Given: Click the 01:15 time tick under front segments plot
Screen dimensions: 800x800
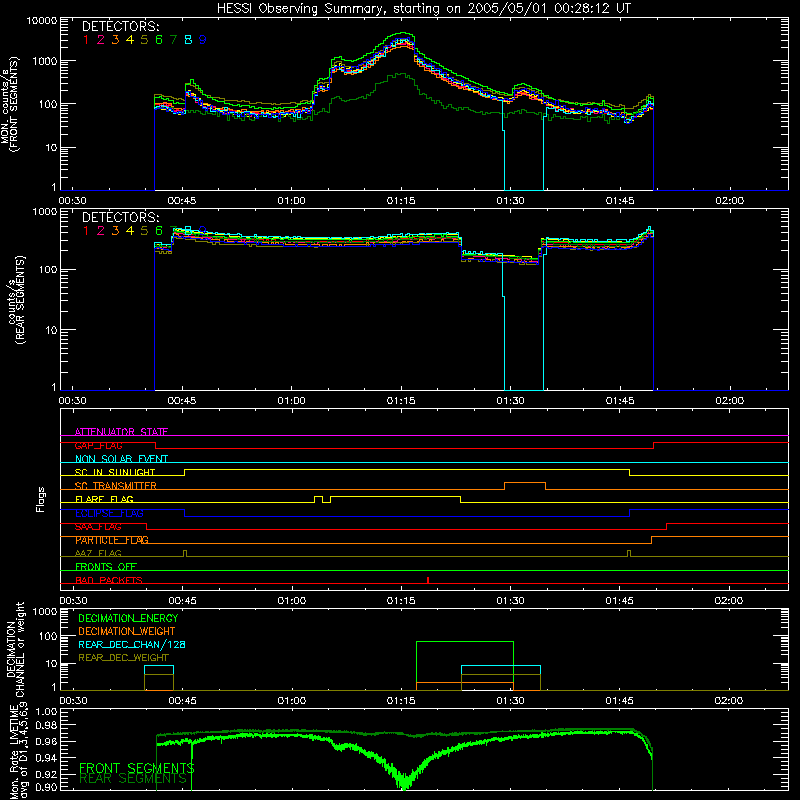Looking at the screenshot, I should 401,201.
